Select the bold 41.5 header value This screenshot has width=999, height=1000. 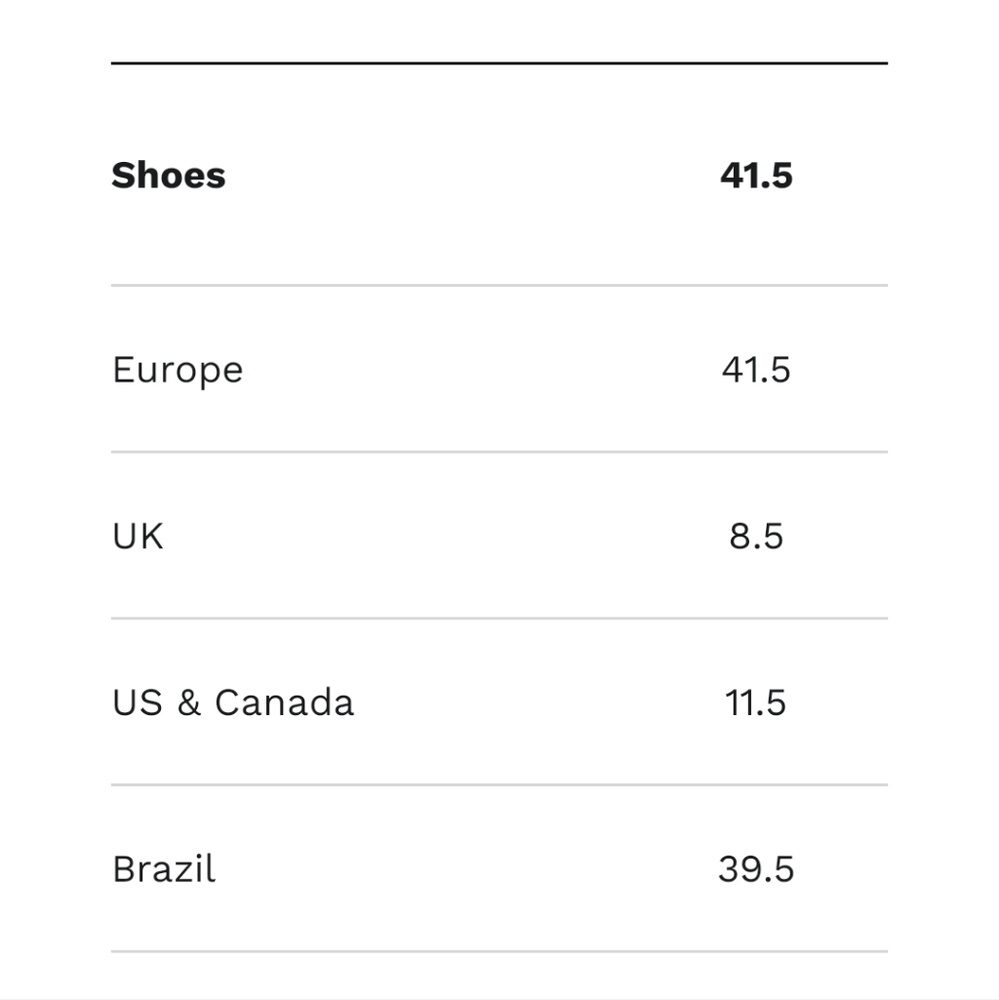click(x=756, y=176)
